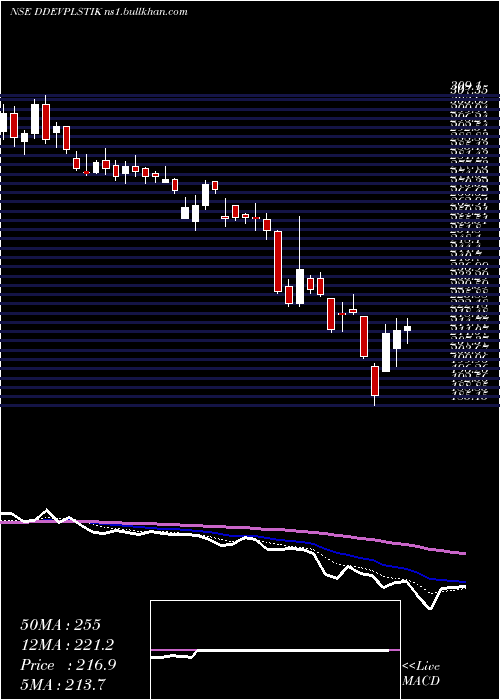Click the 12MA : 221.2 label
The width and height of the screenshot is (500, 700).
coord(67,645)
